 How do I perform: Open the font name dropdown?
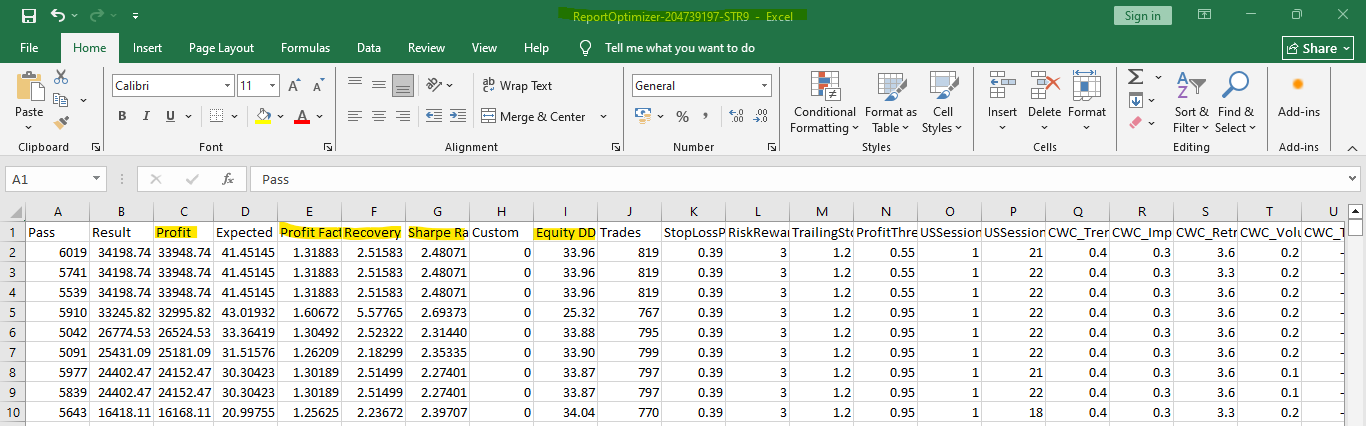click(x=227, y=86)
